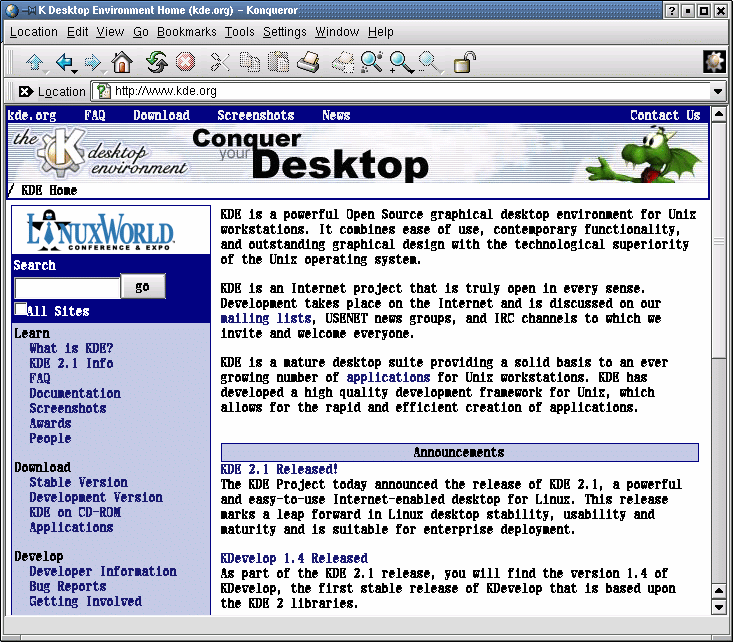This screenshot has height=642, width=733.
Task: Open the Settings menu
Action: coord(284,32)
